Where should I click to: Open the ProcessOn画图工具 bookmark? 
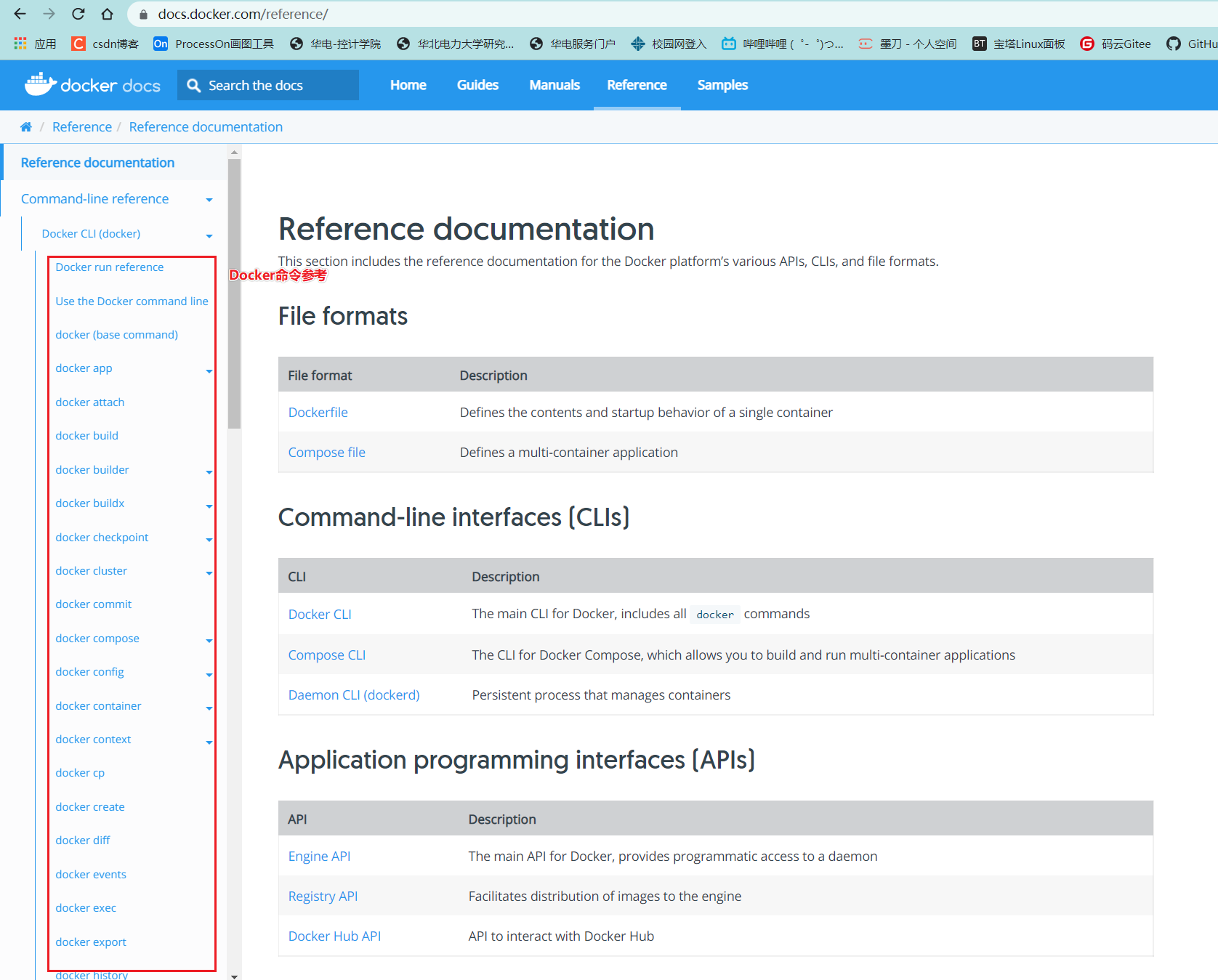click(x=214, y=44)
